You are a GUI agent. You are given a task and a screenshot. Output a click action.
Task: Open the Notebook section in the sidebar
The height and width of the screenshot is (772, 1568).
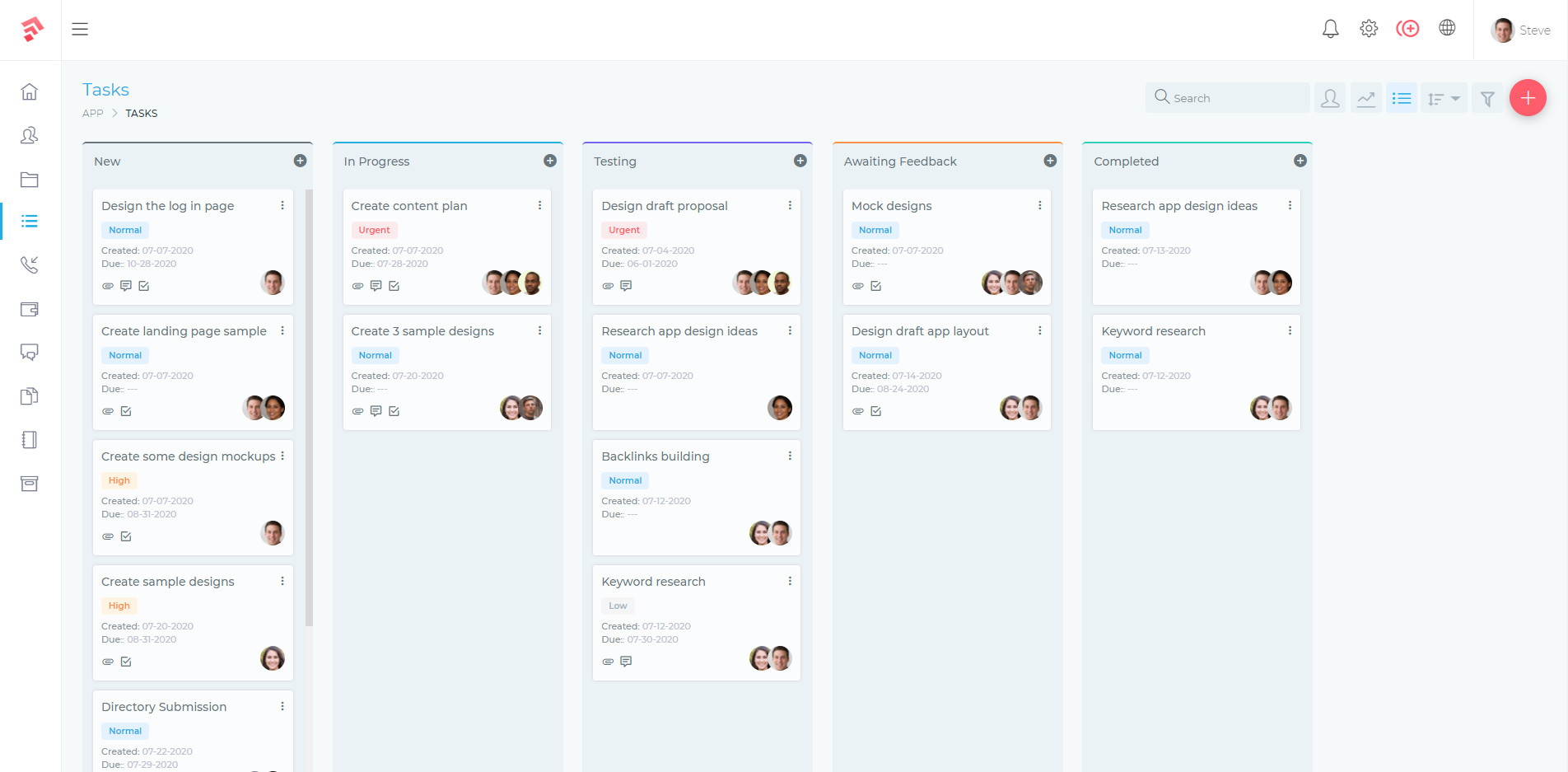point(29,440)
